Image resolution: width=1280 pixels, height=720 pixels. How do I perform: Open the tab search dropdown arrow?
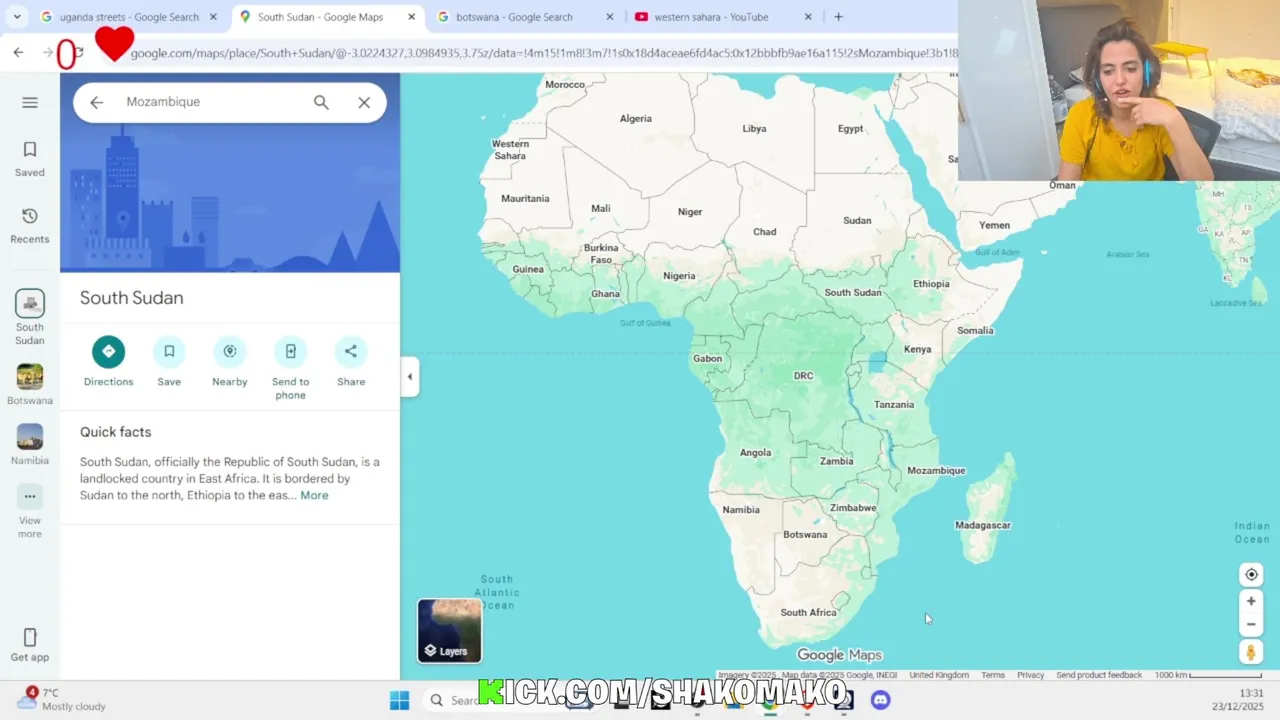[x=17, y=17]
